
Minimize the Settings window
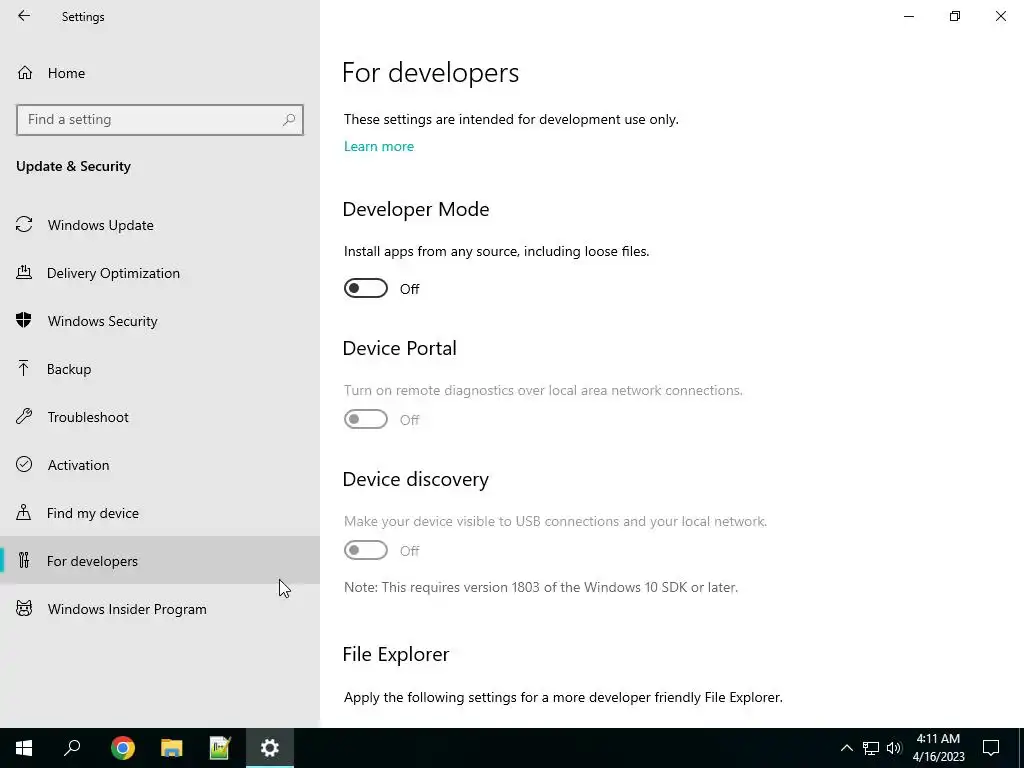[908, 16]
